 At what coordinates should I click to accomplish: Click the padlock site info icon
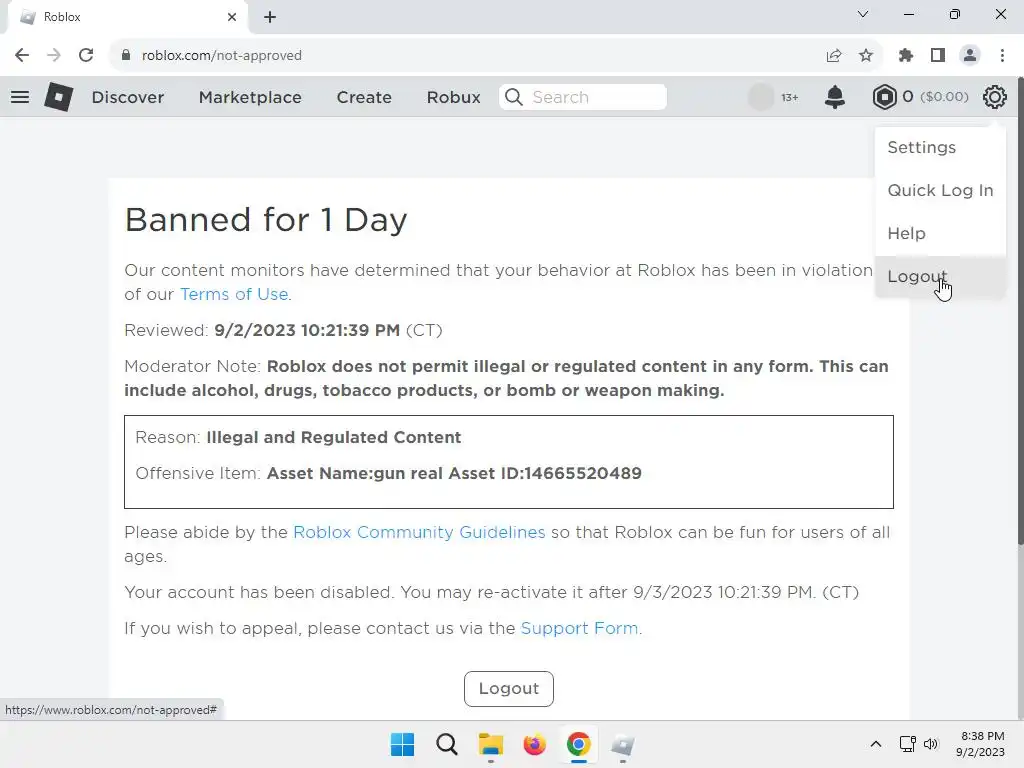tap(126, 56)
